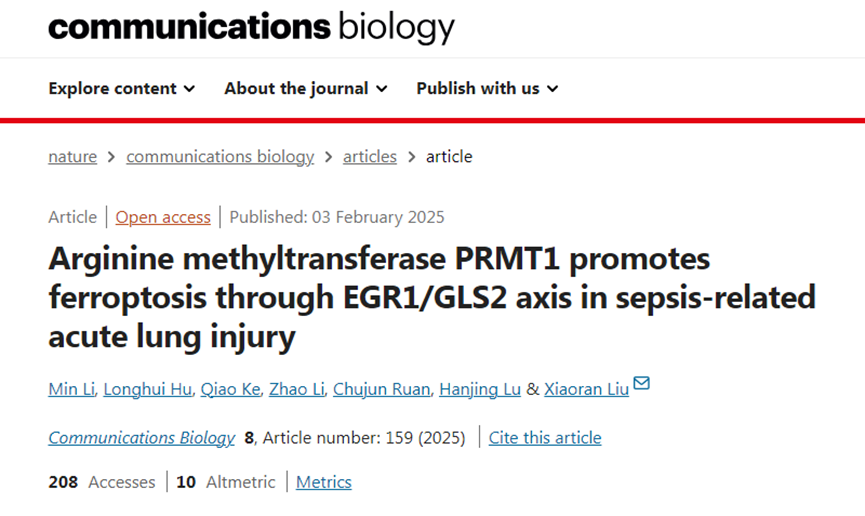Click the Open access link
Viewport: 865px width, 516px height.
[163, 217]
